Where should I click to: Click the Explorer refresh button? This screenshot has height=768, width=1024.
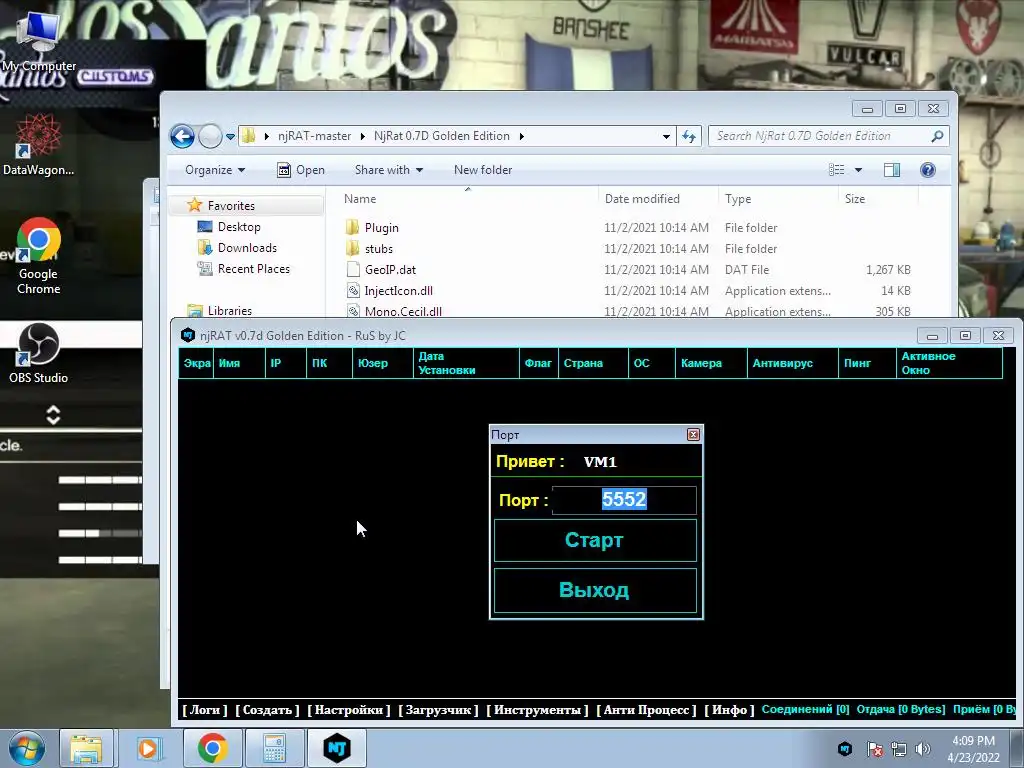pos(689,136)
